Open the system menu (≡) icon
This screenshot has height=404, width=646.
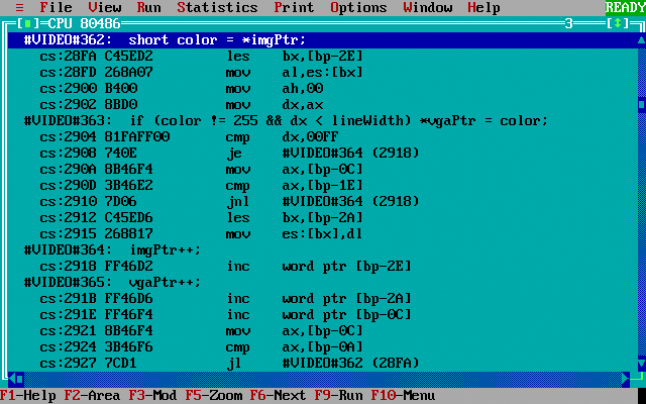19,7
